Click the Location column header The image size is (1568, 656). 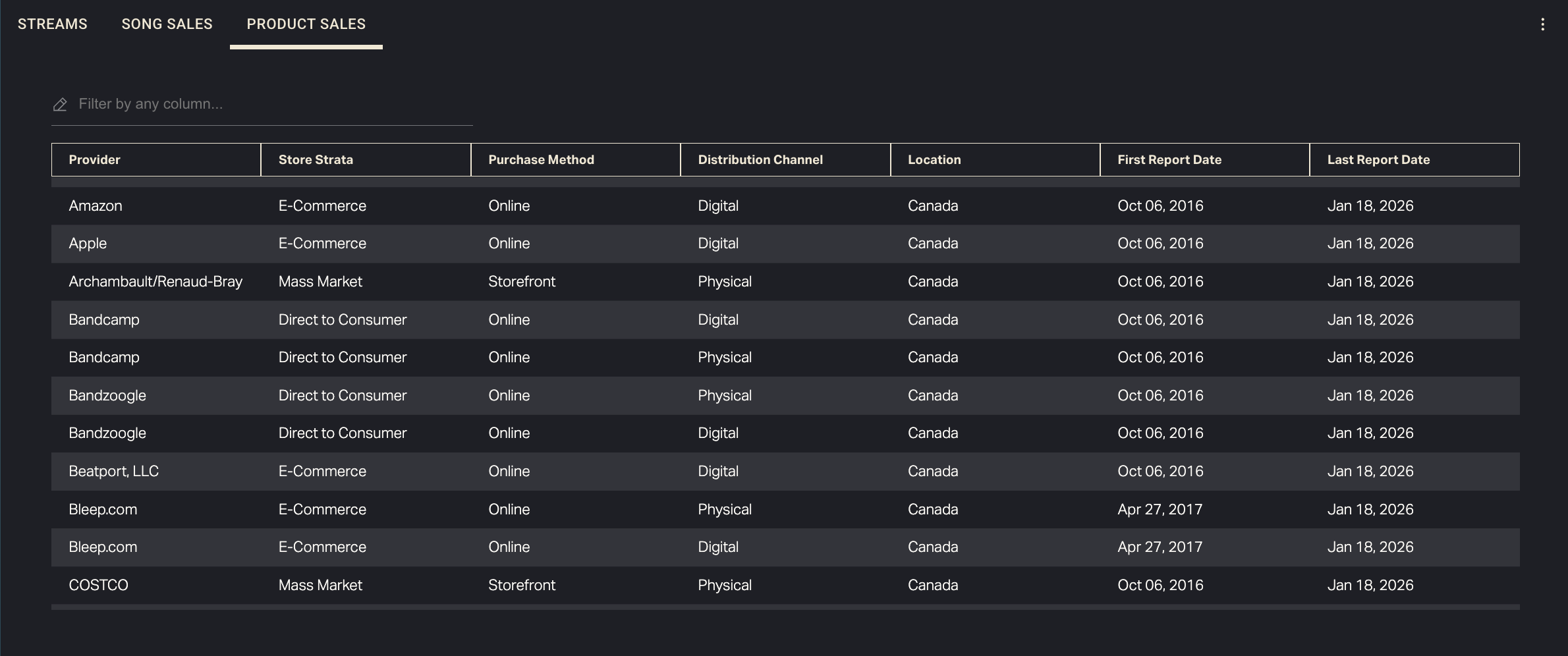(x=934, y=160)
